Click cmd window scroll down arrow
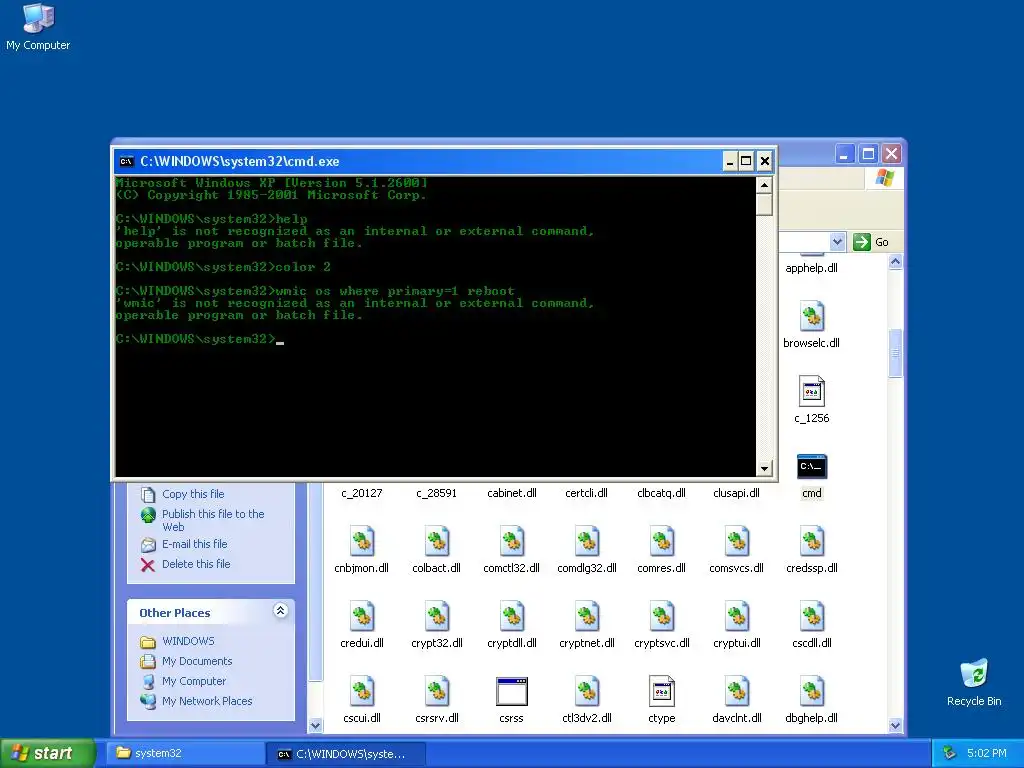This screenshot has height=768, width=1024. (764, 468)
